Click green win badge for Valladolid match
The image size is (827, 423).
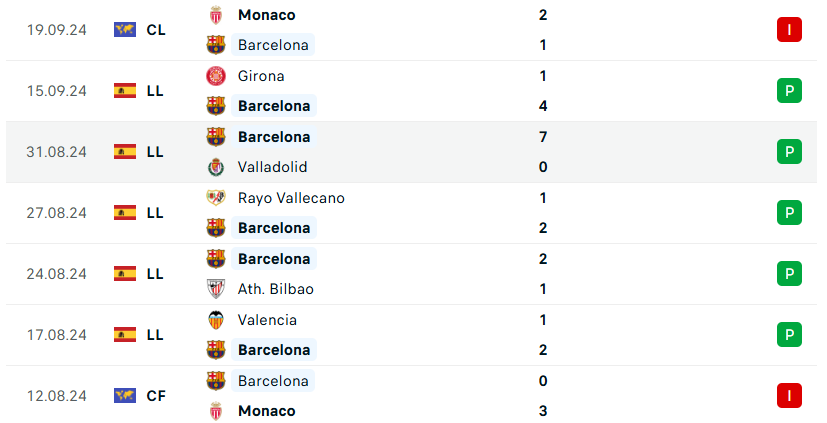(x=789, y=152)
